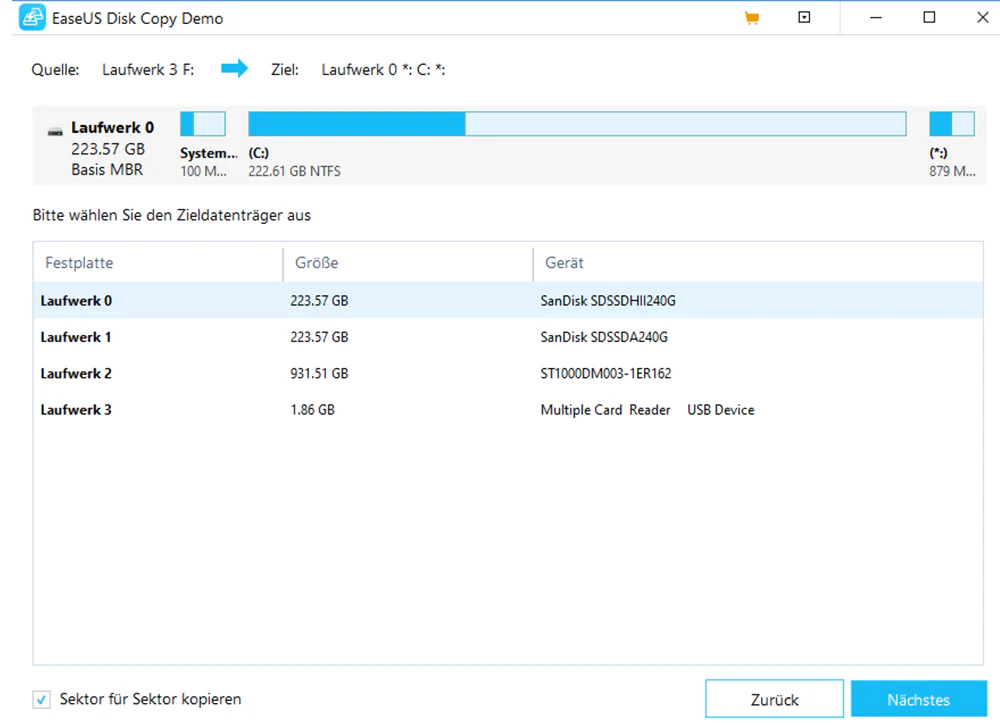Click the ST1000DM003-1ER162 device cell
This screenshot has width=1000, height=727.
point(606,373)
